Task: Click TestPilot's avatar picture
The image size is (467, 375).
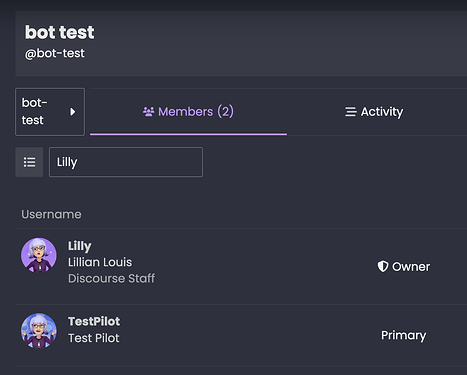Action: [39, 331]
